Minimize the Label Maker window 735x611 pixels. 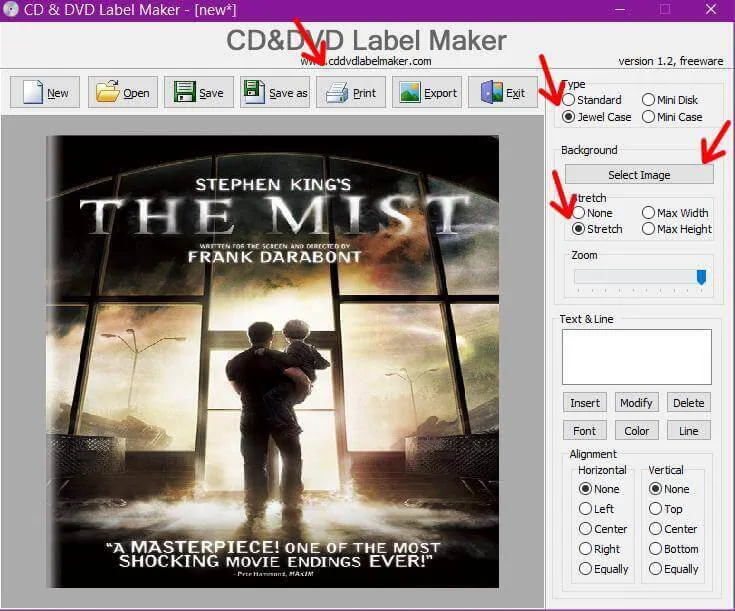point(620,9)
